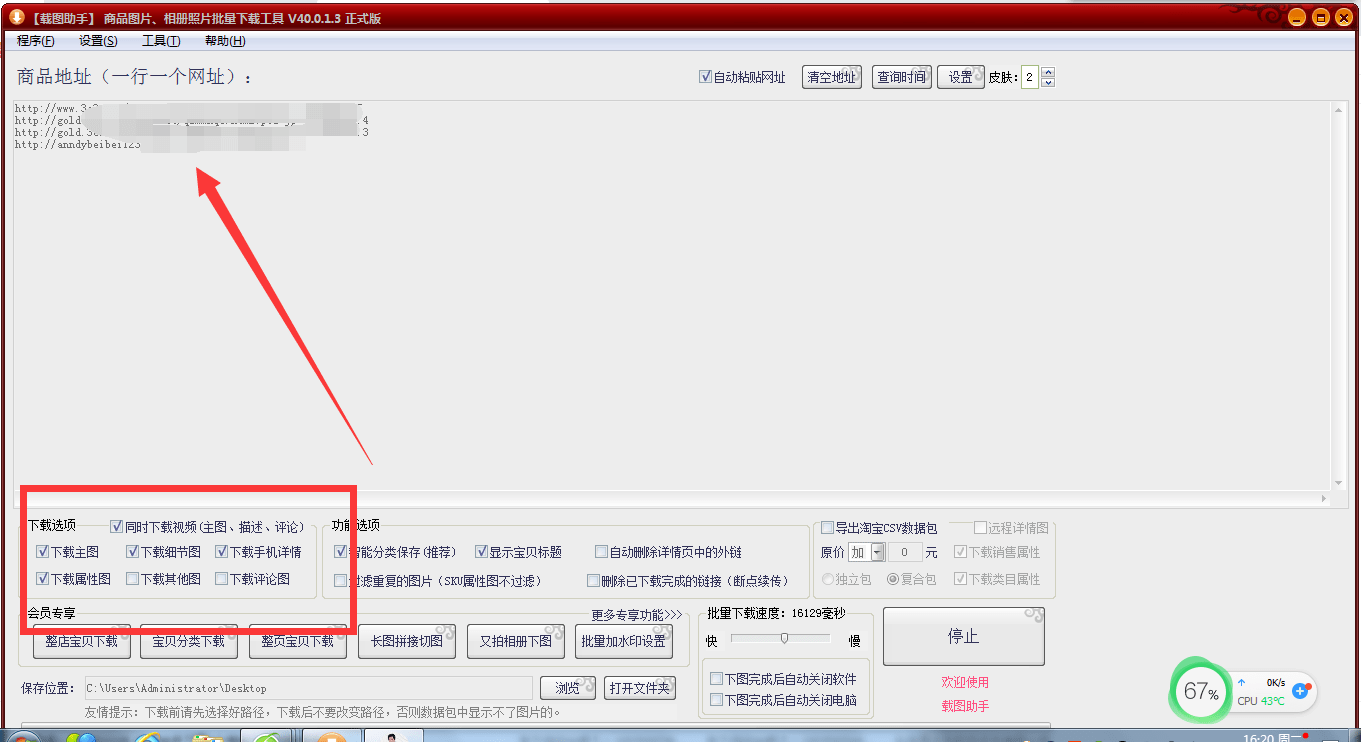Click the 欢迎使用 pink link

click(965, 682)
